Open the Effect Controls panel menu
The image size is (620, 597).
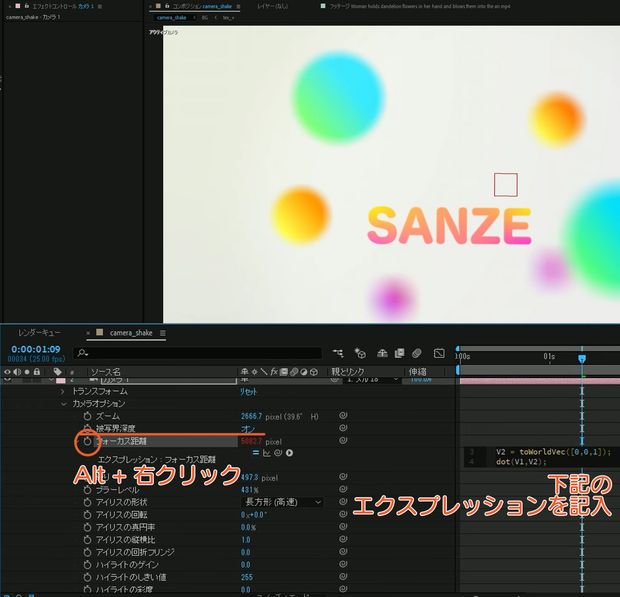pos(100,6)
